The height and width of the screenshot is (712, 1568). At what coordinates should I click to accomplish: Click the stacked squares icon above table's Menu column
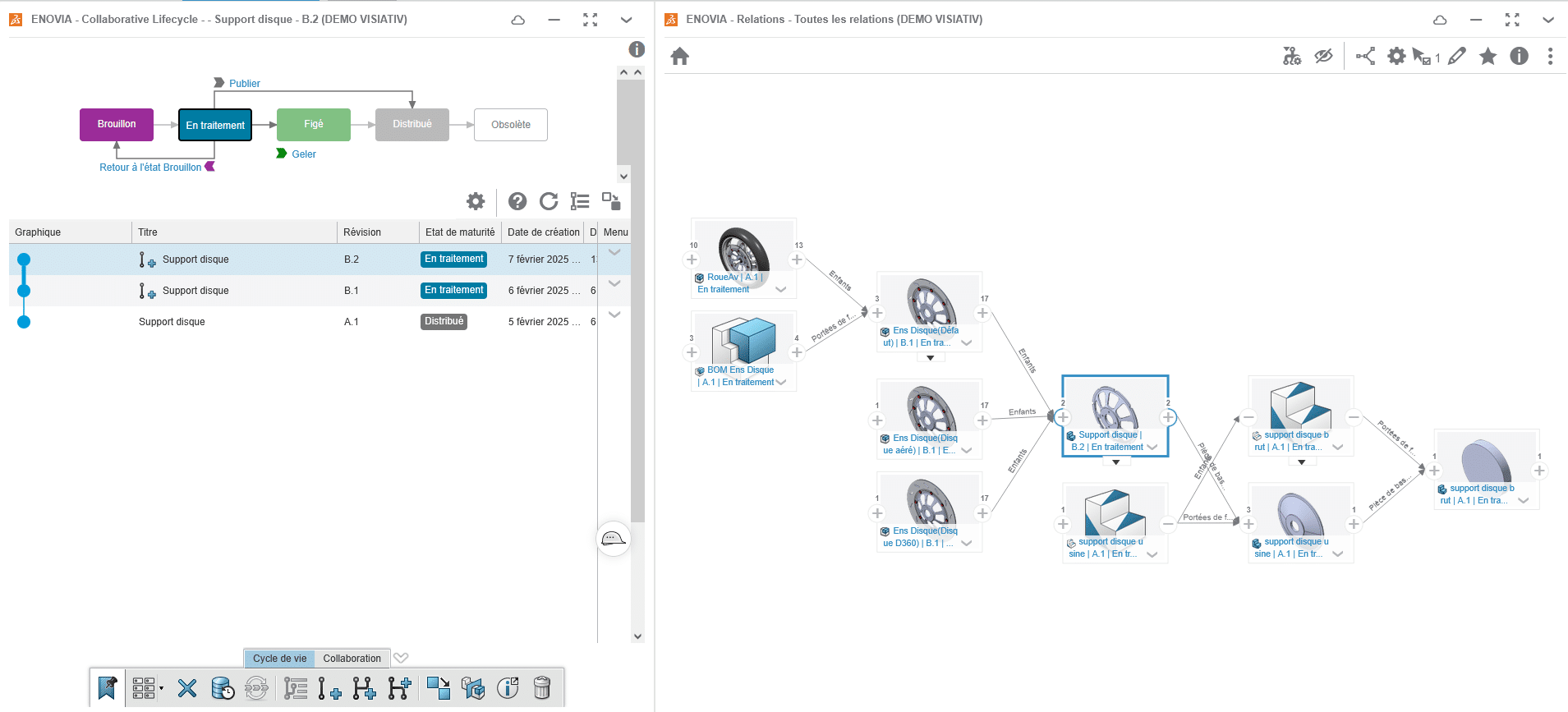pos(611,201)
